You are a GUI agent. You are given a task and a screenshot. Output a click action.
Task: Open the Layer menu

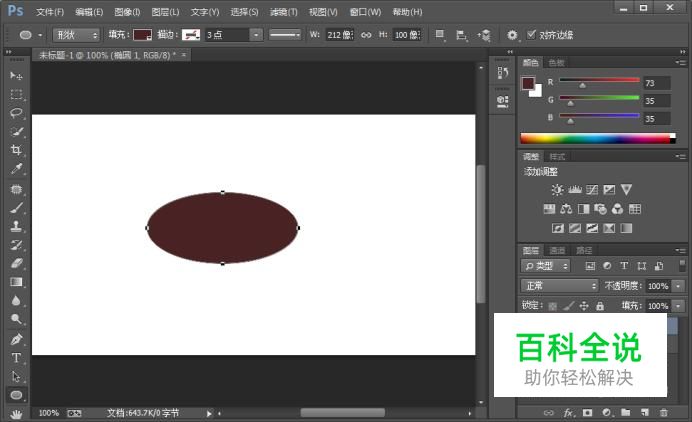[165, 12]
